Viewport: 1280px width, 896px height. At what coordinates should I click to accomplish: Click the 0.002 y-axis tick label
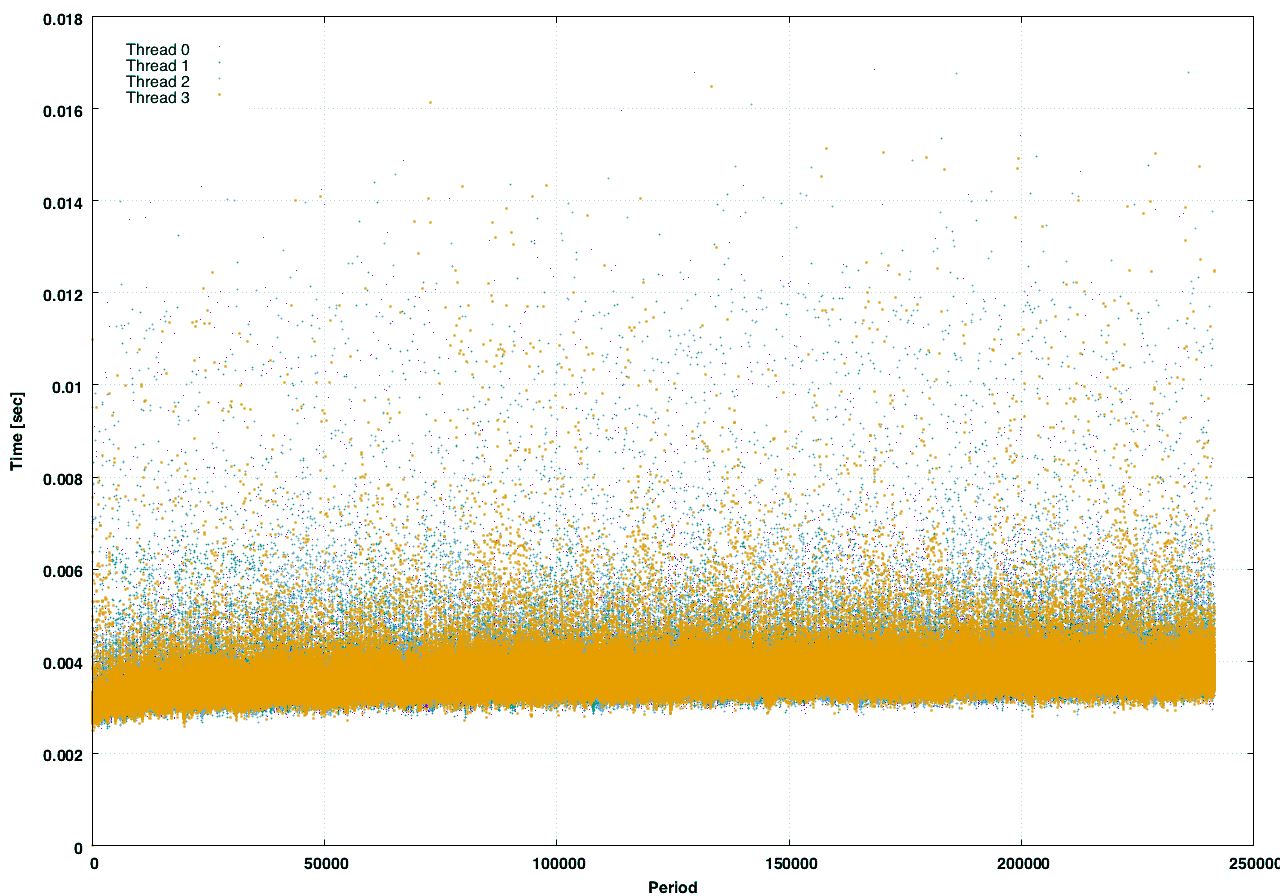(63, 755)
